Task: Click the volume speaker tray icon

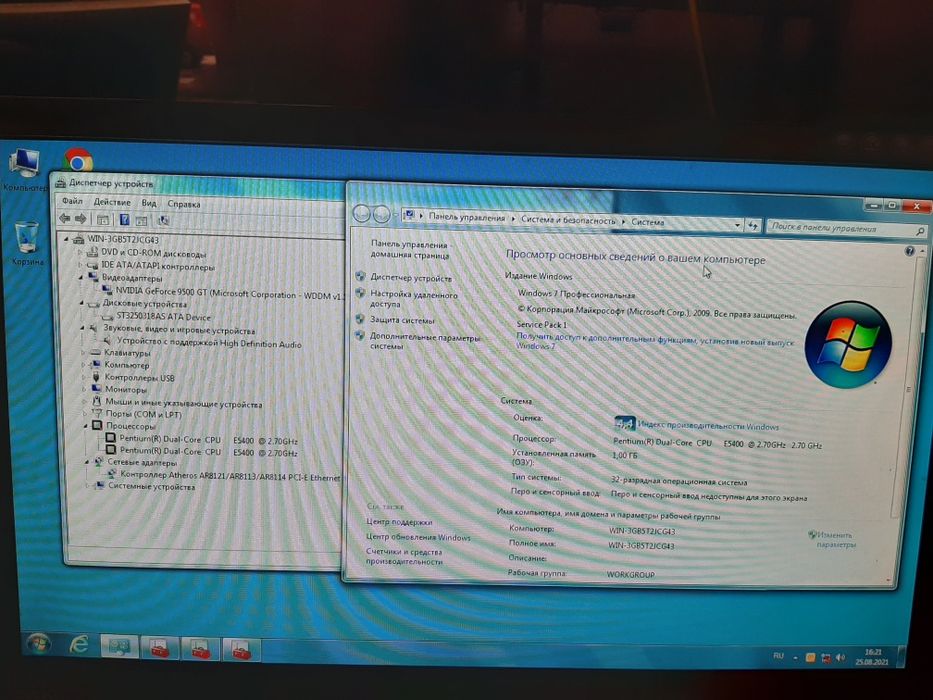Action: 840,658
